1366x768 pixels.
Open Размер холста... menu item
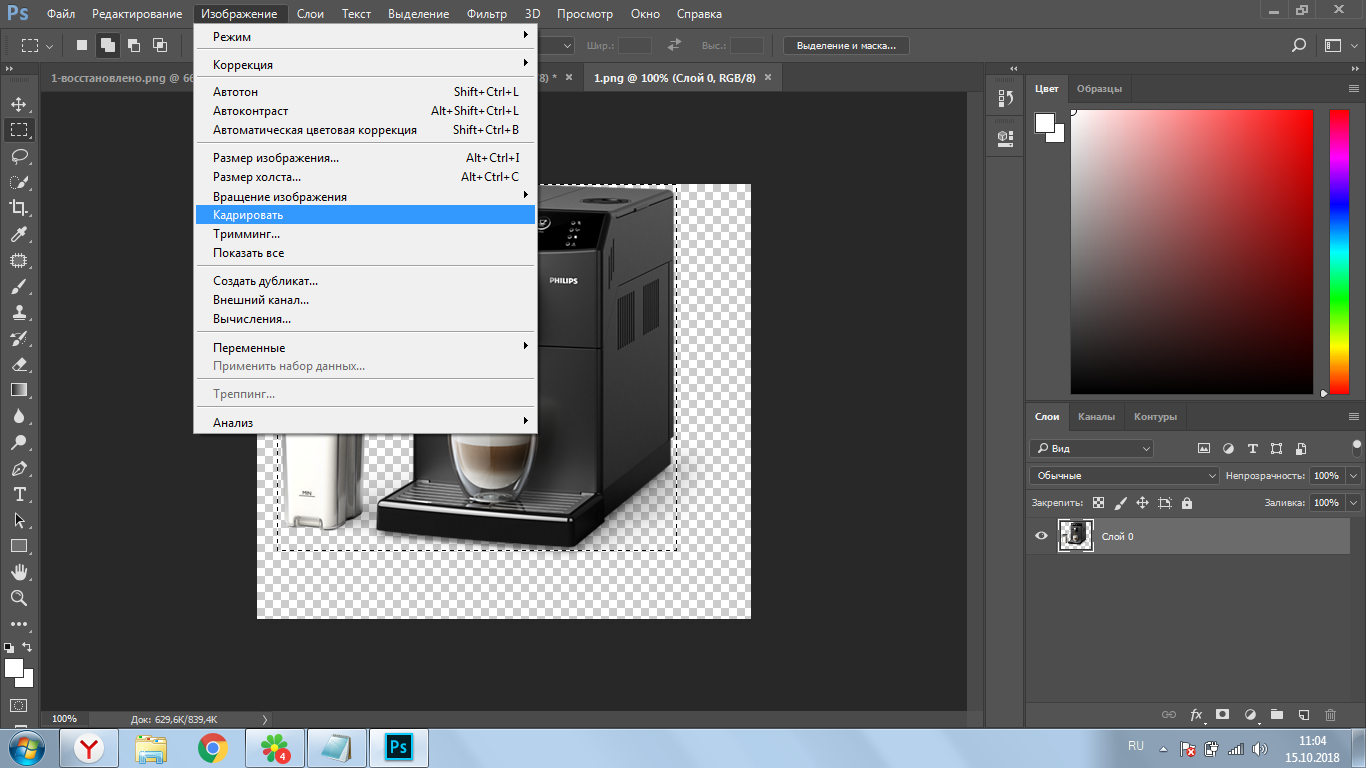[x=365, y=177]
